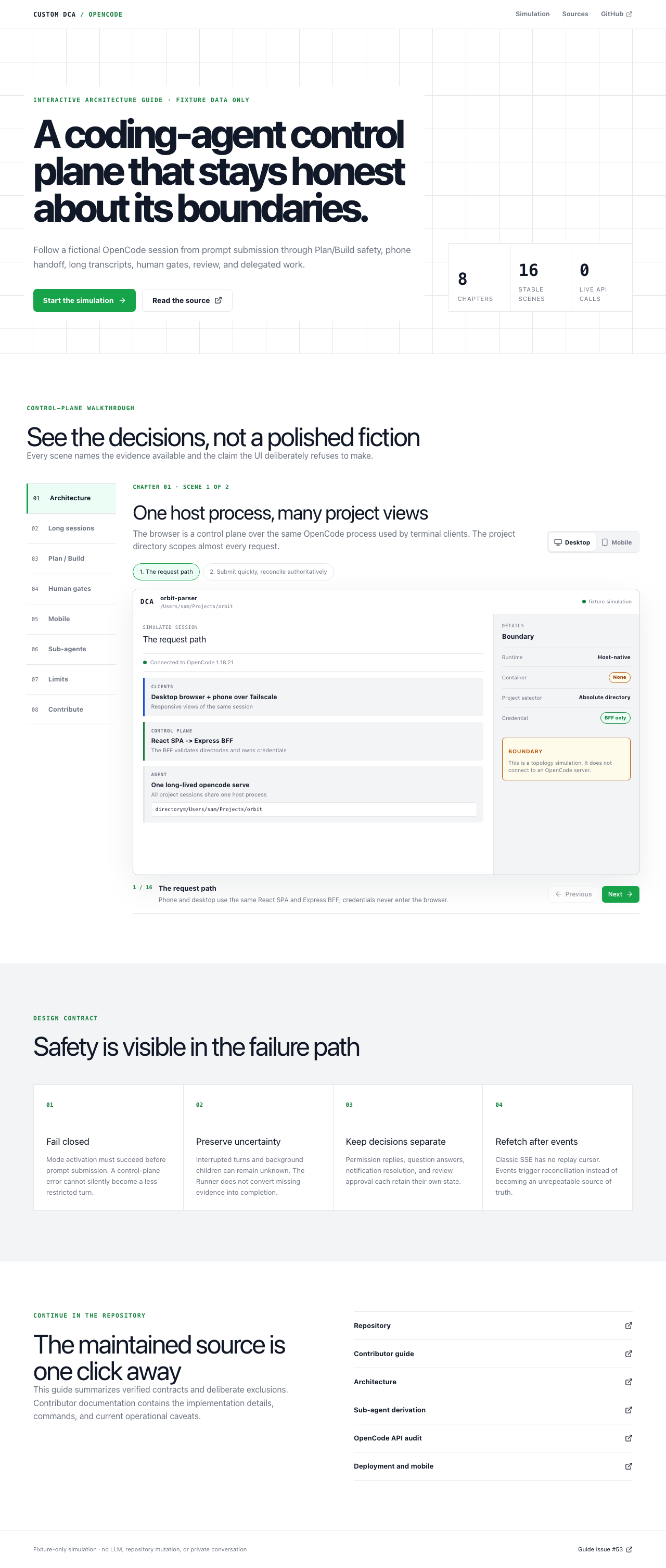Click the 'Preserve uncertainty' card heading

pos(238,1142)
